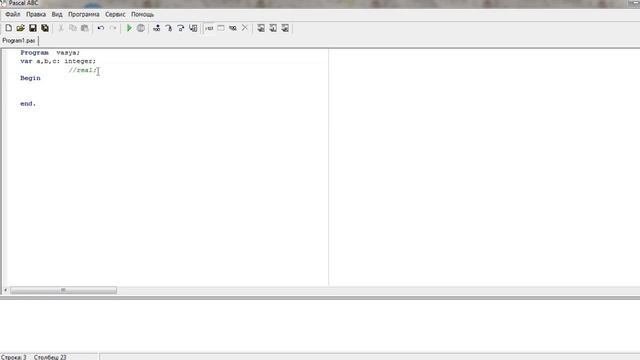Click the step over debug icon
Screen dimensions: 640x360
(x=181, y=28)
